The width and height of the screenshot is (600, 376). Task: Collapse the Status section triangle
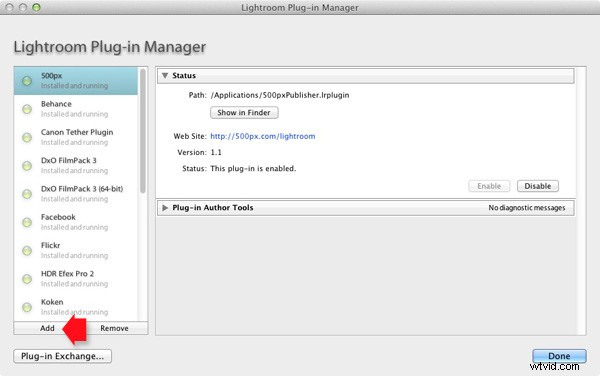coord(165,76)
